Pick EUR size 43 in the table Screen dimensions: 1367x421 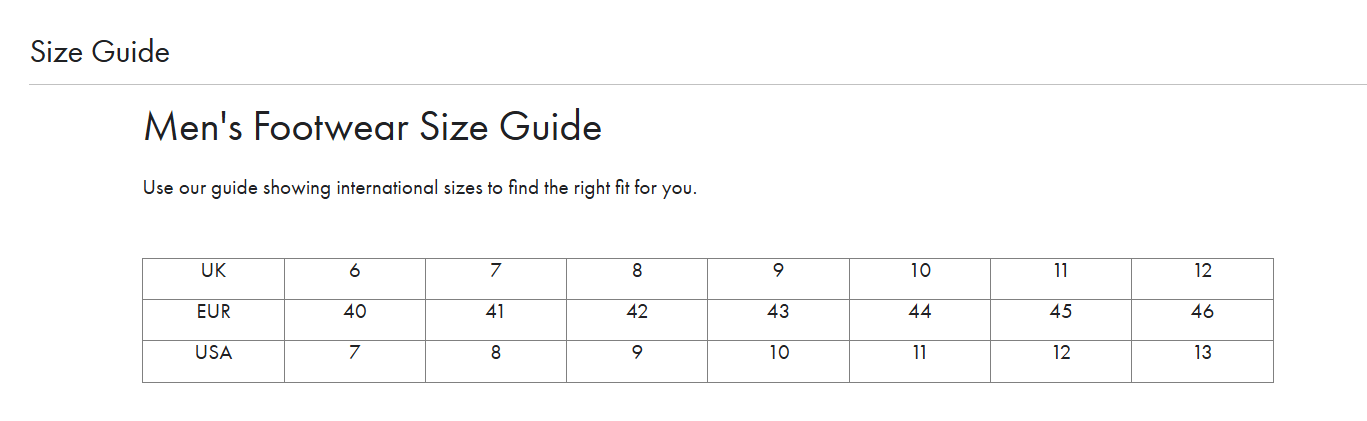(778, 320)
